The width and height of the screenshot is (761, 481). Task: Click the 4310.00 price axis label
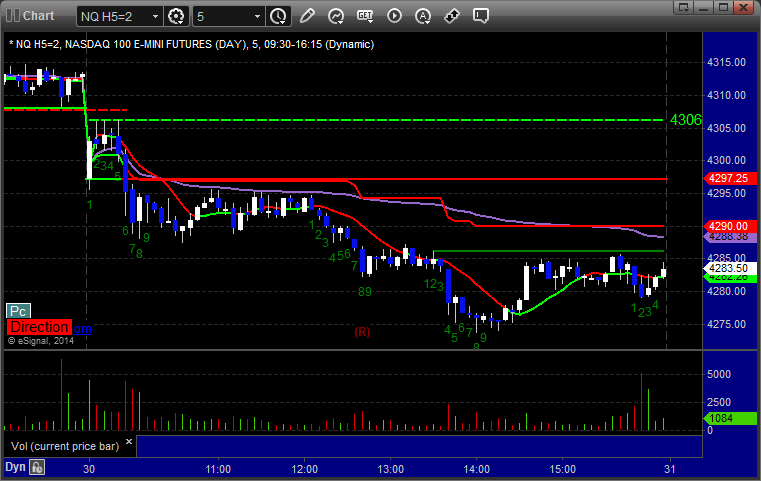point(726,95)
